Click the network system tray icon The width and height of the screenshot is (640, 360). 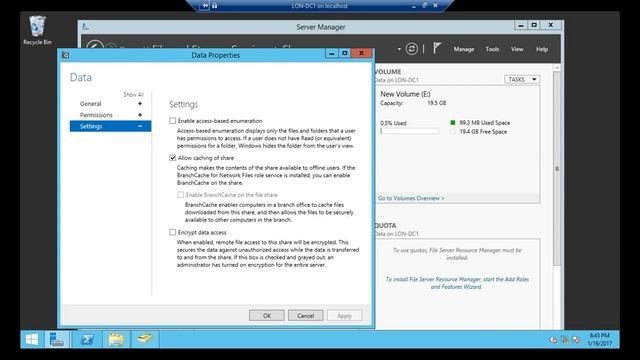click(x=565, y=340)
